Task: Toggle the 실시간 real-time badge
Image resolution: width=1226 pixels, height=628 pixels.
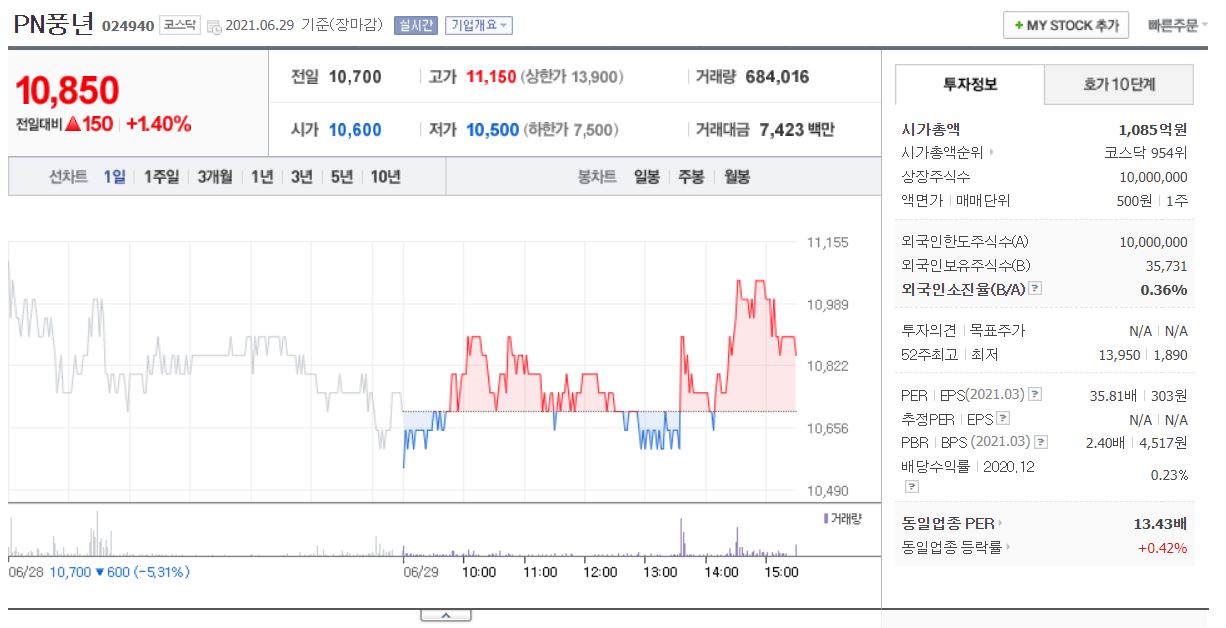Action: [415, 25]
